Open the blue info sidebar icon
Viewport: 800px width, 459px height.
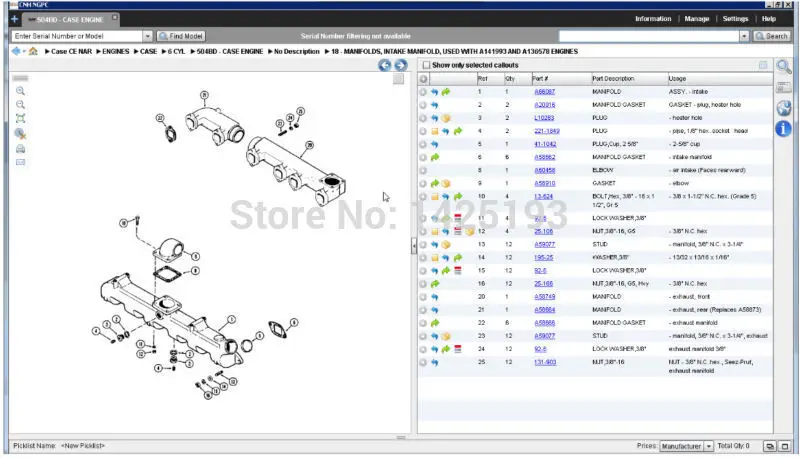(783, 129)
